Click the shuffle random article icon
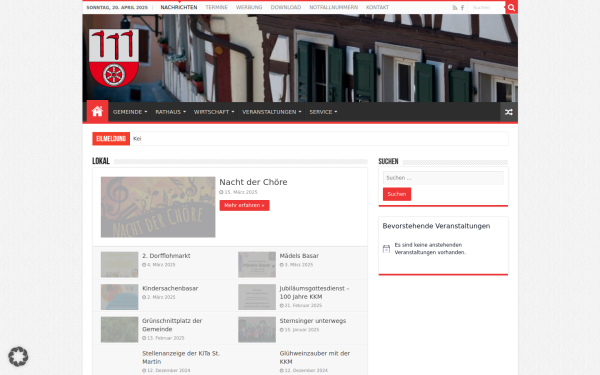The height and width of the screenshot is (375, 600). tap(509, 112)
